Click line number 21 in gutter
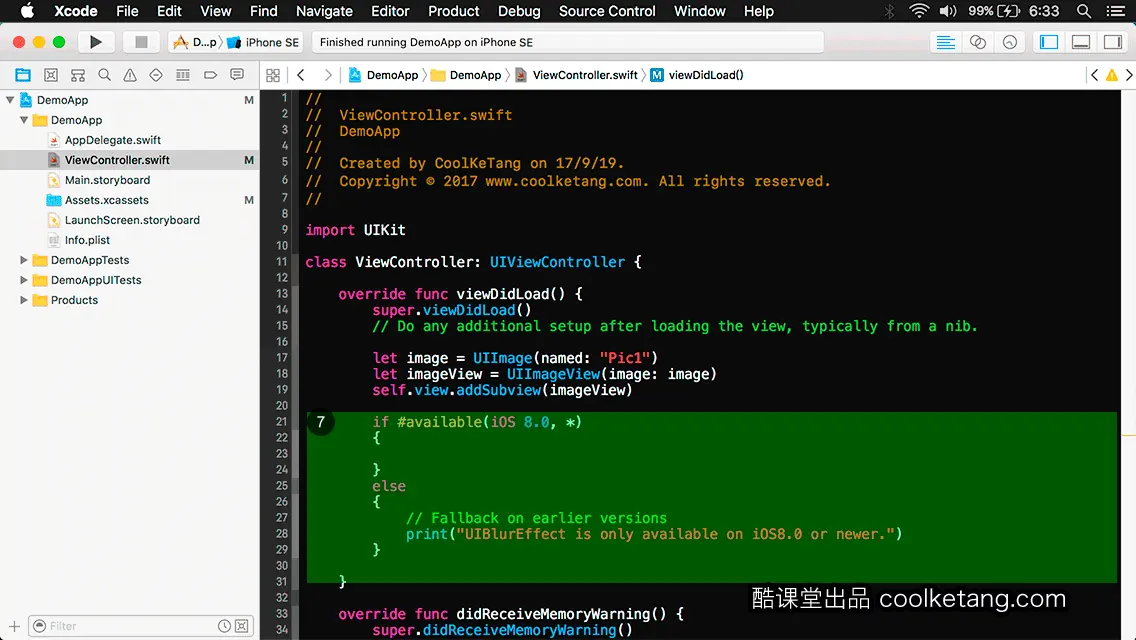The width and height of the screenshot is (1136, 640). tap(282, 422)
